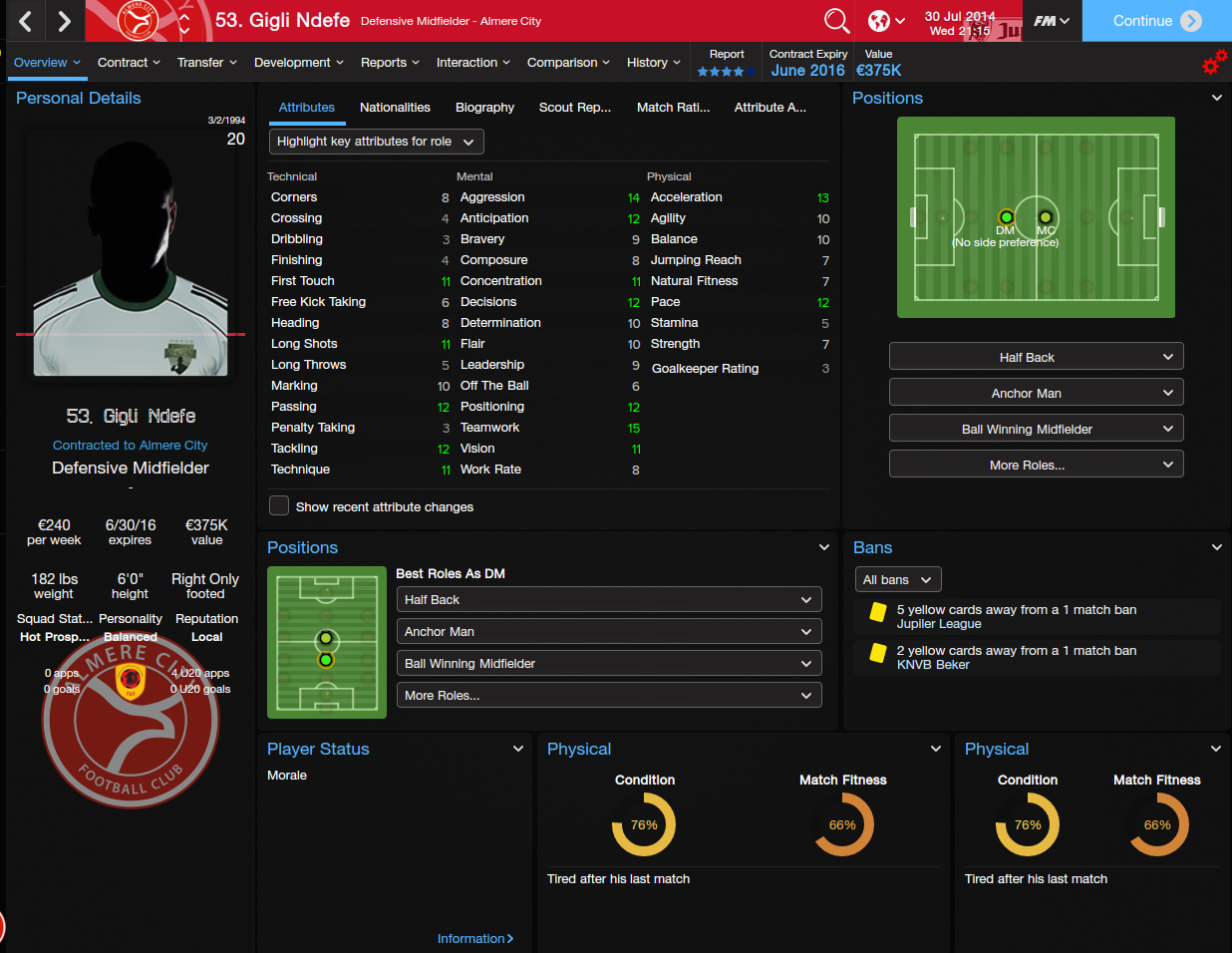
Task: Go back with the left arrow icon
Action: coord(26,21)
